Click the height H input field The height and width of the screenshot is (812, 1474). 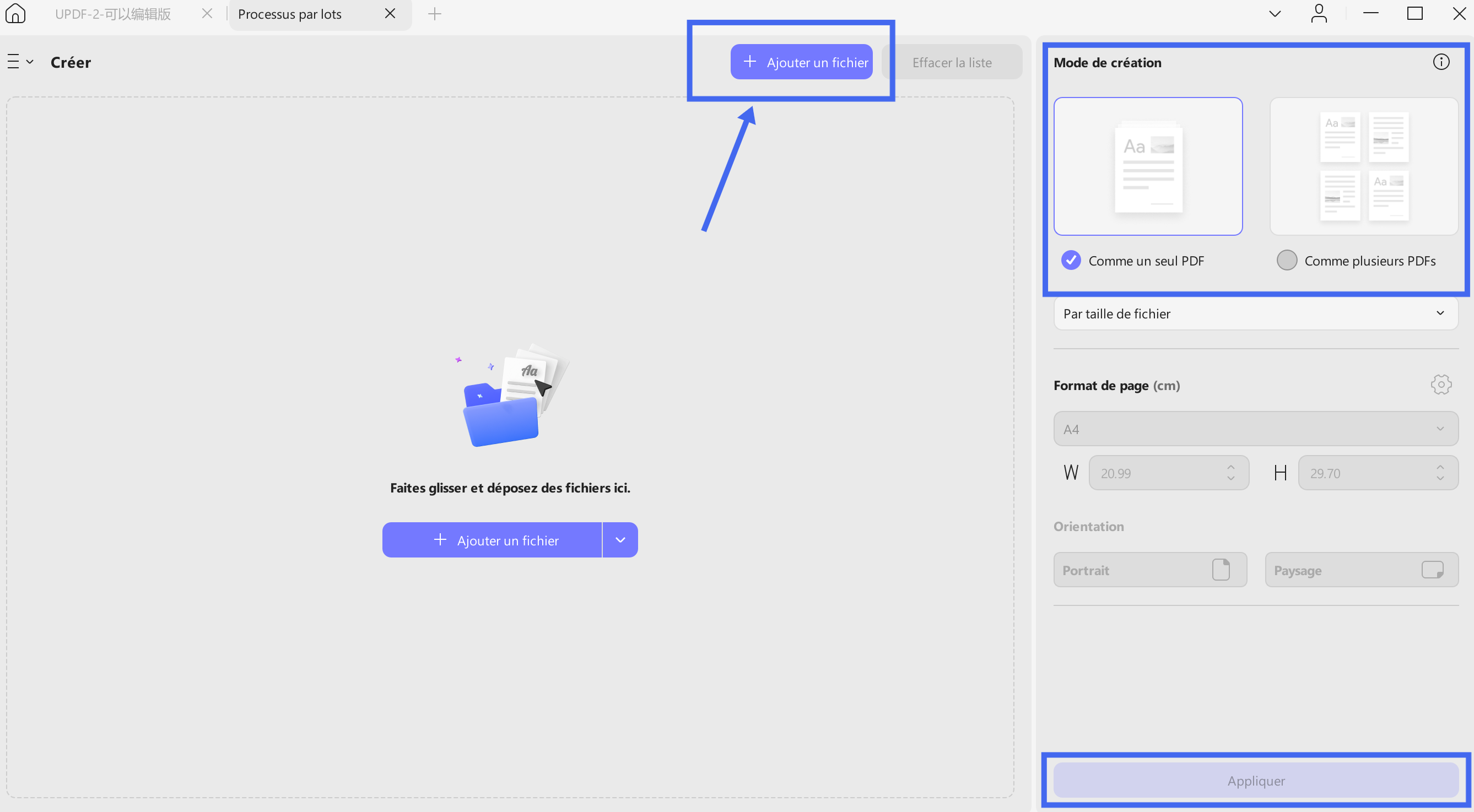[1378, 473]
